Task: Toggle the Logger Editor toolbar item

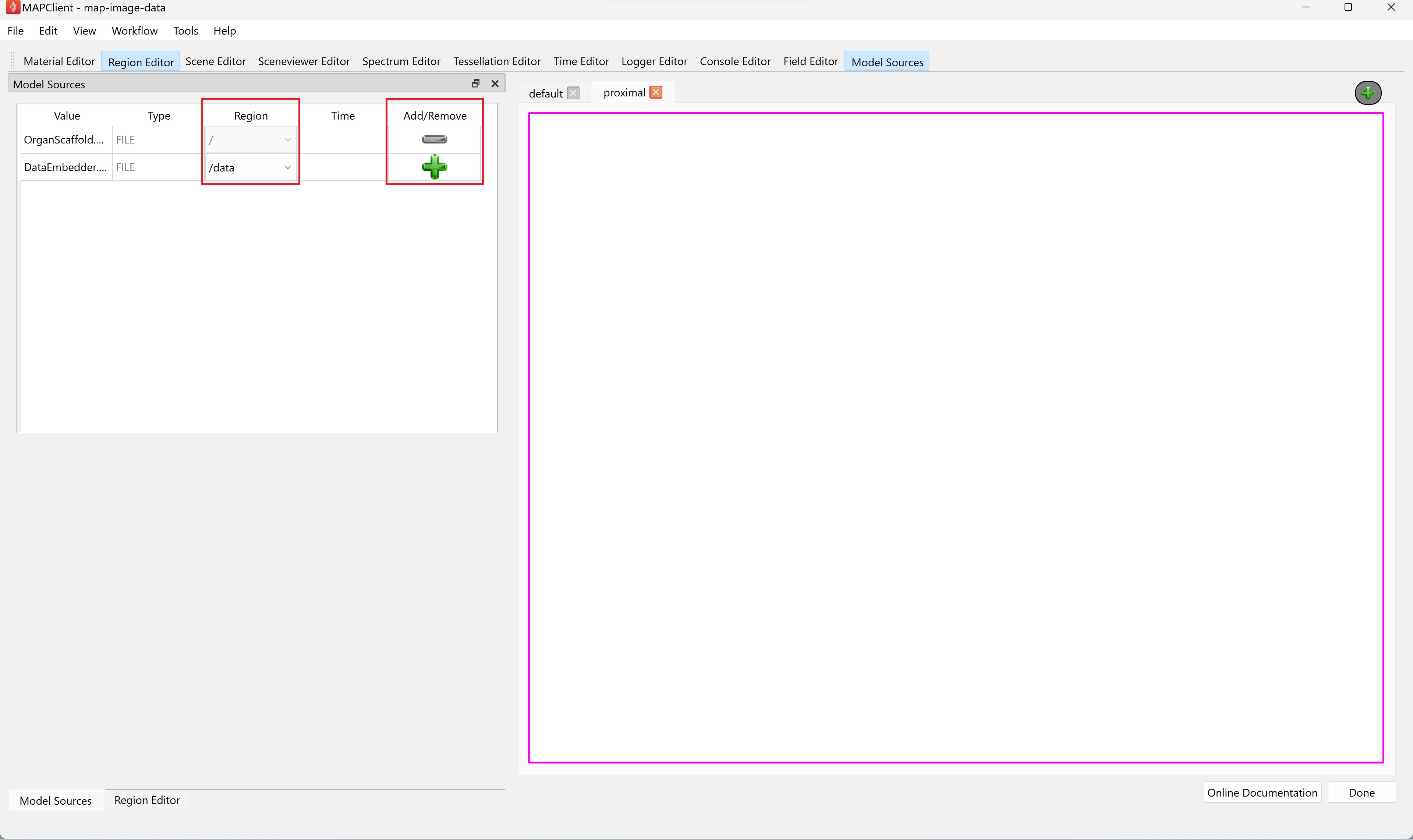Action: click(654, 61)
